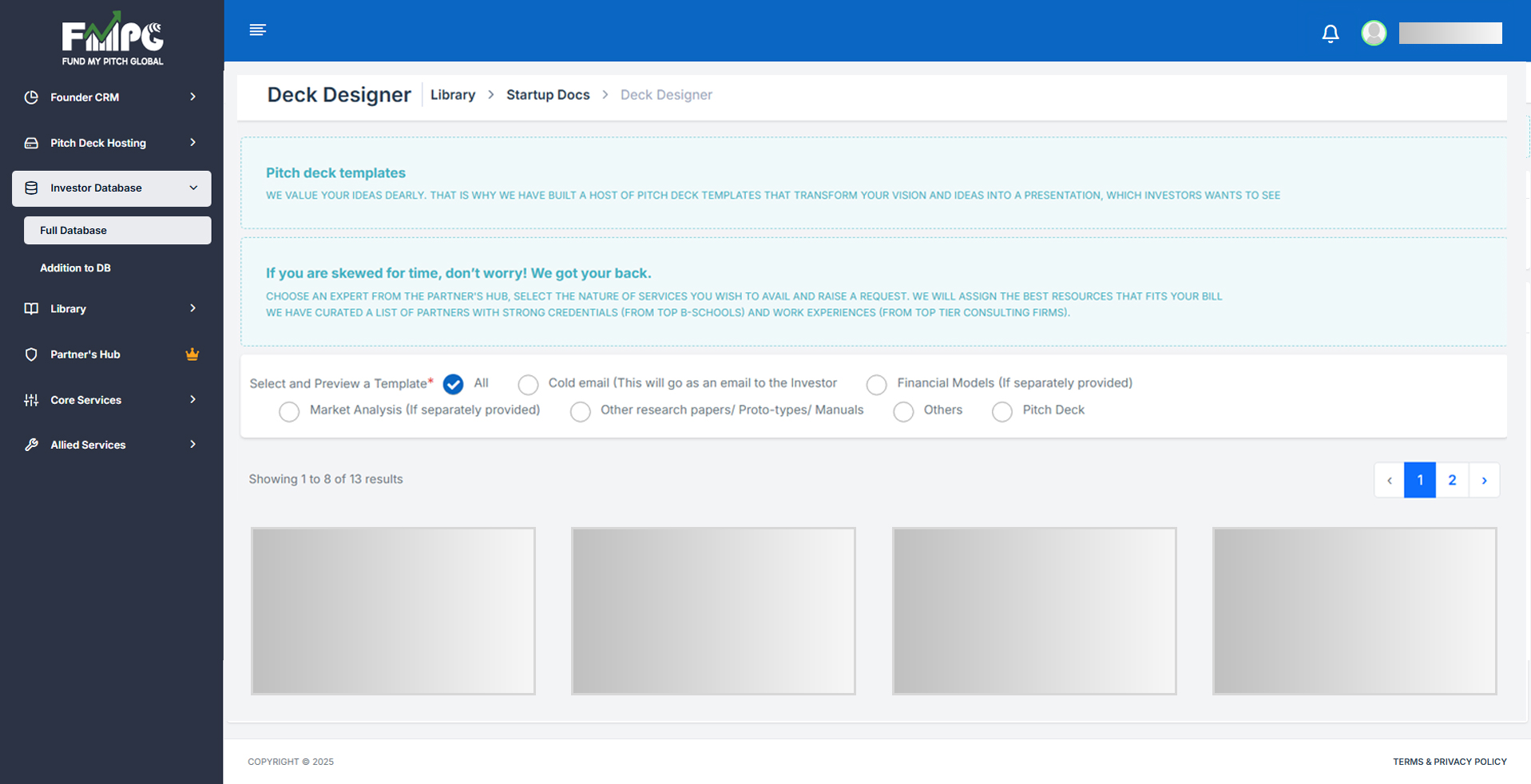This screenshot has width=1531, height=784.
Task: Click the hamburger menu icon in header
Action: coord(257,30)
